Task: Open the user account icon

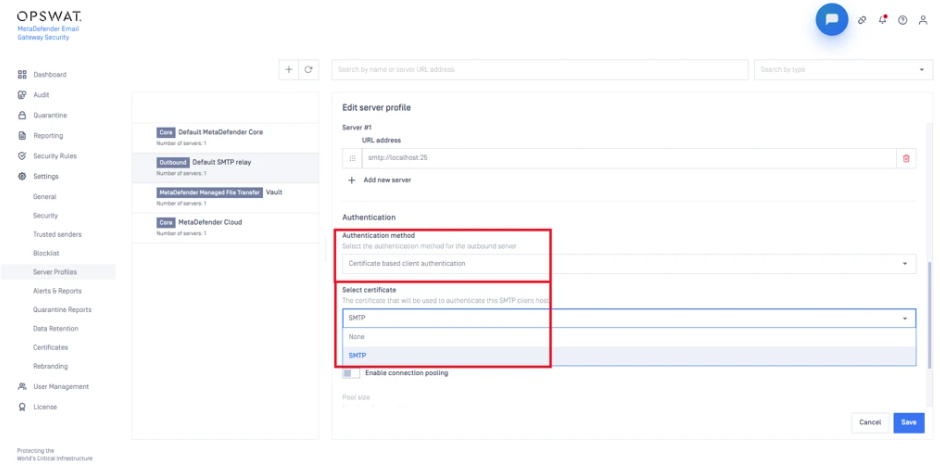Action: click(923, 20)
